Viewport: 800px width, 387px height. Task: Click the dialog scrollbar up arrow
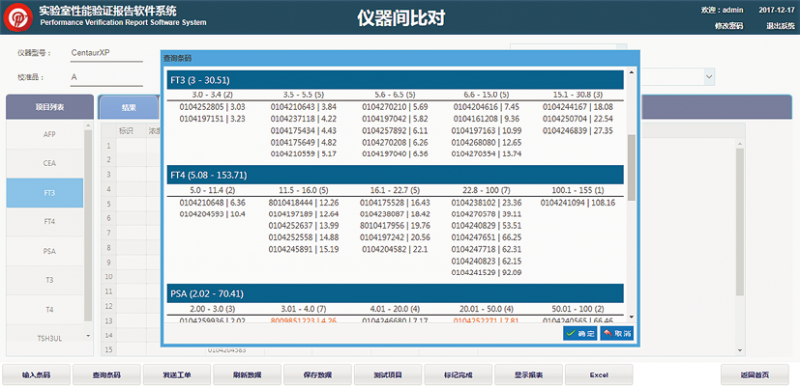(631, 73)
